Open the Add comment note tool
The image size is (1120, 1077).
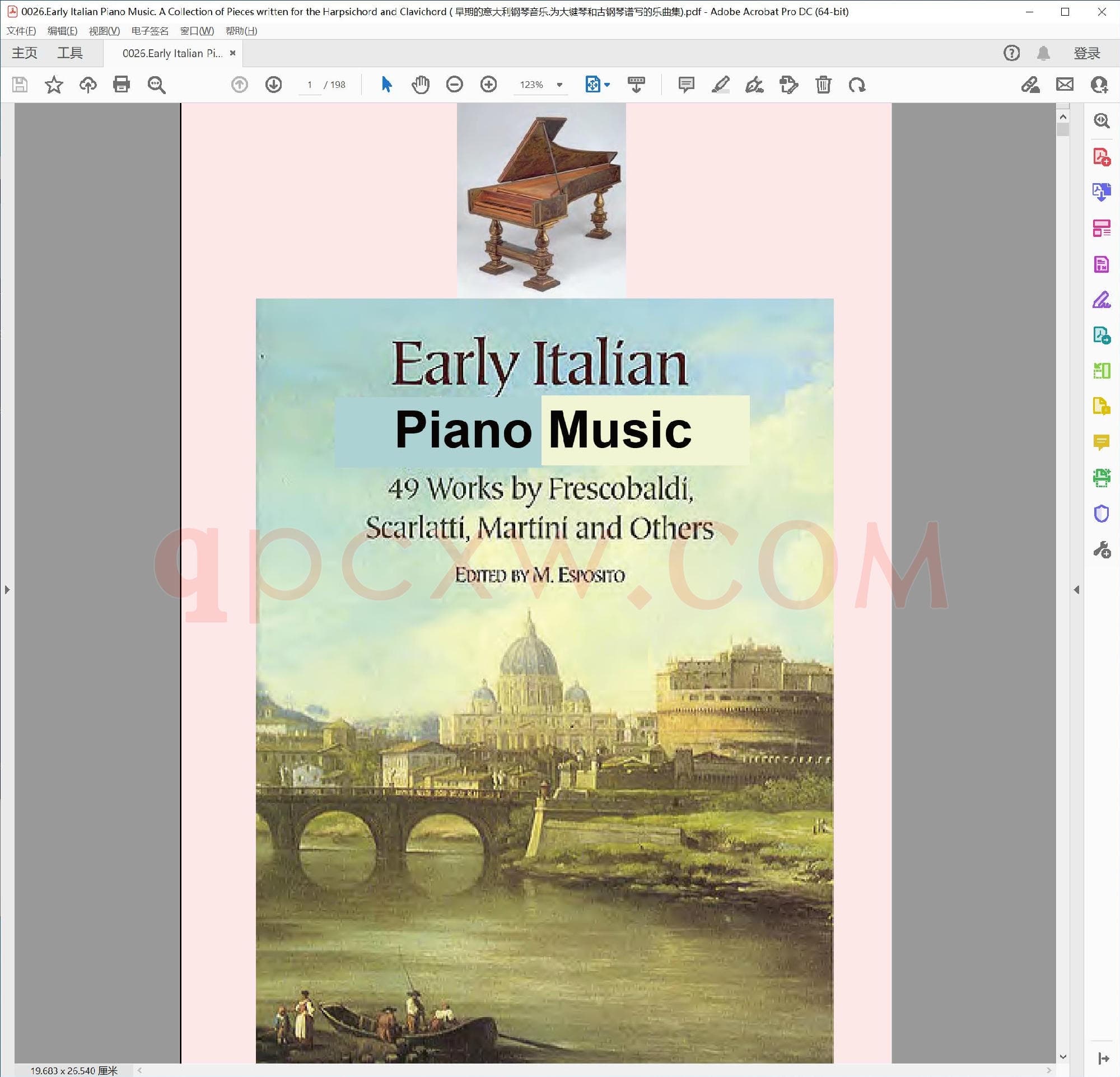685,85
